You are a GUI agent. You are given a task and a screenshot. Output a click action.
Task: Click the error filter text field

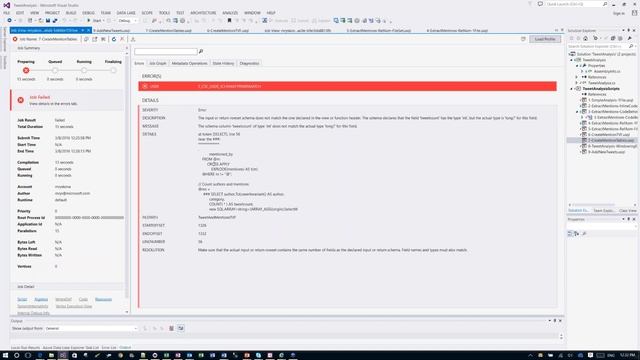coord(166,51)
